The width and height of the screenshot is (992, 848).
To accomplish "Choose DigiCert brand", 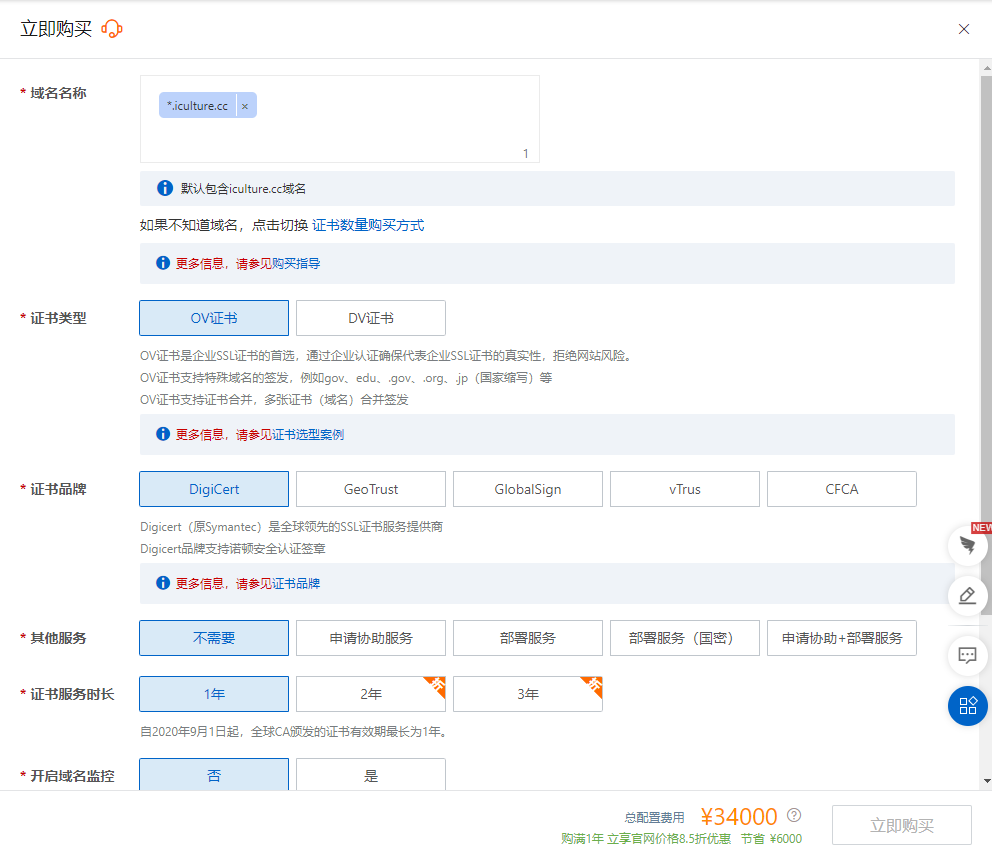I will pos(214,489).
